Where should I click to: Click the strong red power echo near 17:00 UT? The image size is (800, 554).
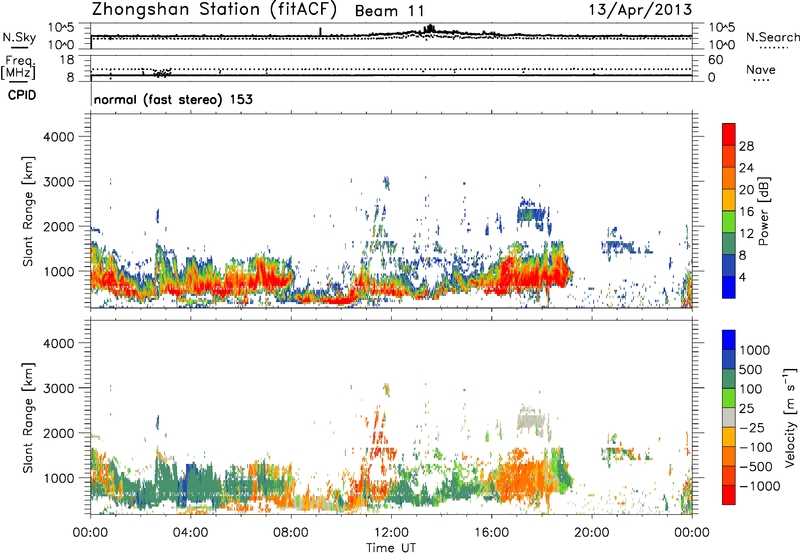[x=513, y=273]
